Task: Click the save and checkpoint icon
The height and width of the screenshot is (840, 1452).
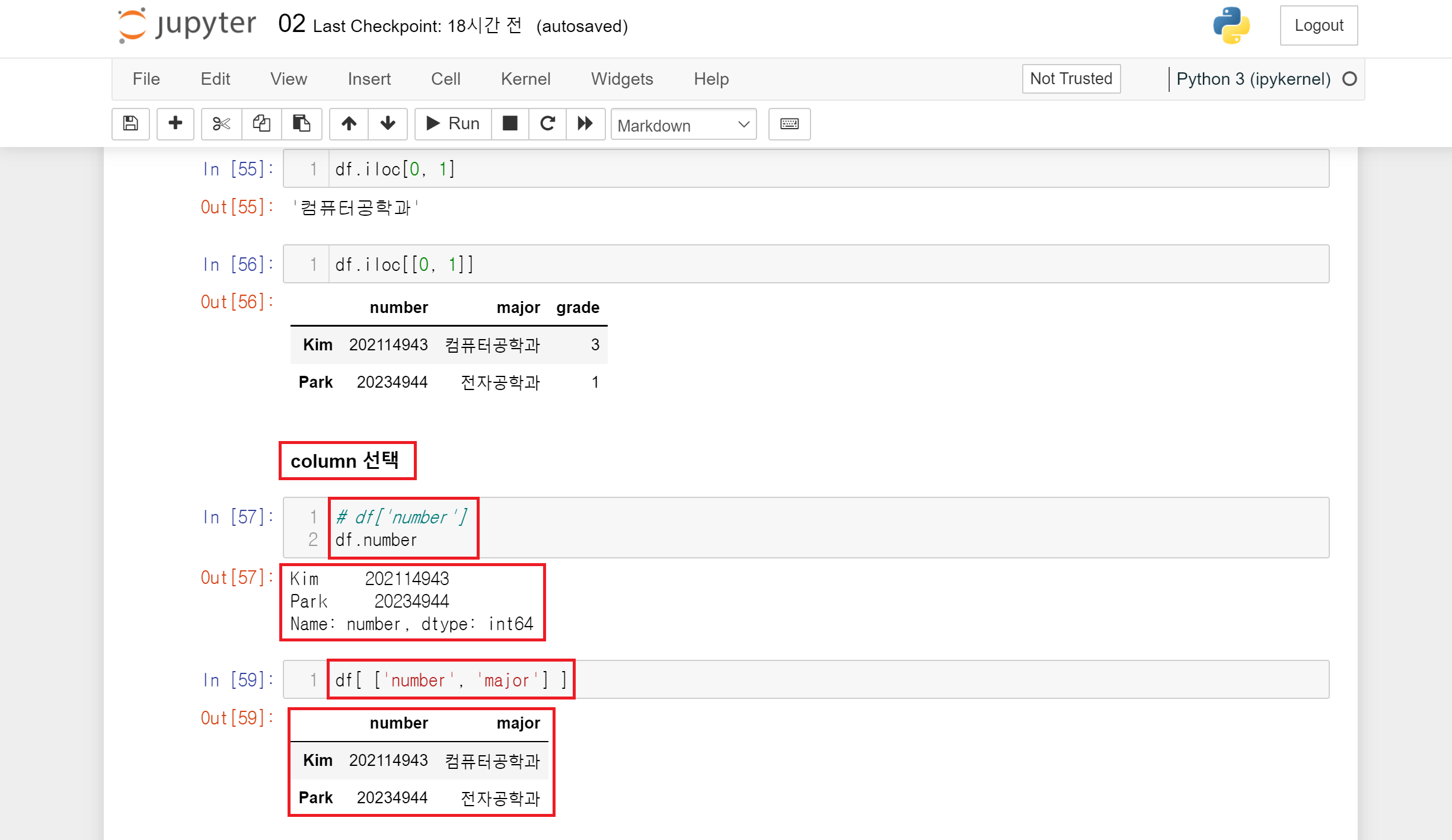Action: [130, 123]
